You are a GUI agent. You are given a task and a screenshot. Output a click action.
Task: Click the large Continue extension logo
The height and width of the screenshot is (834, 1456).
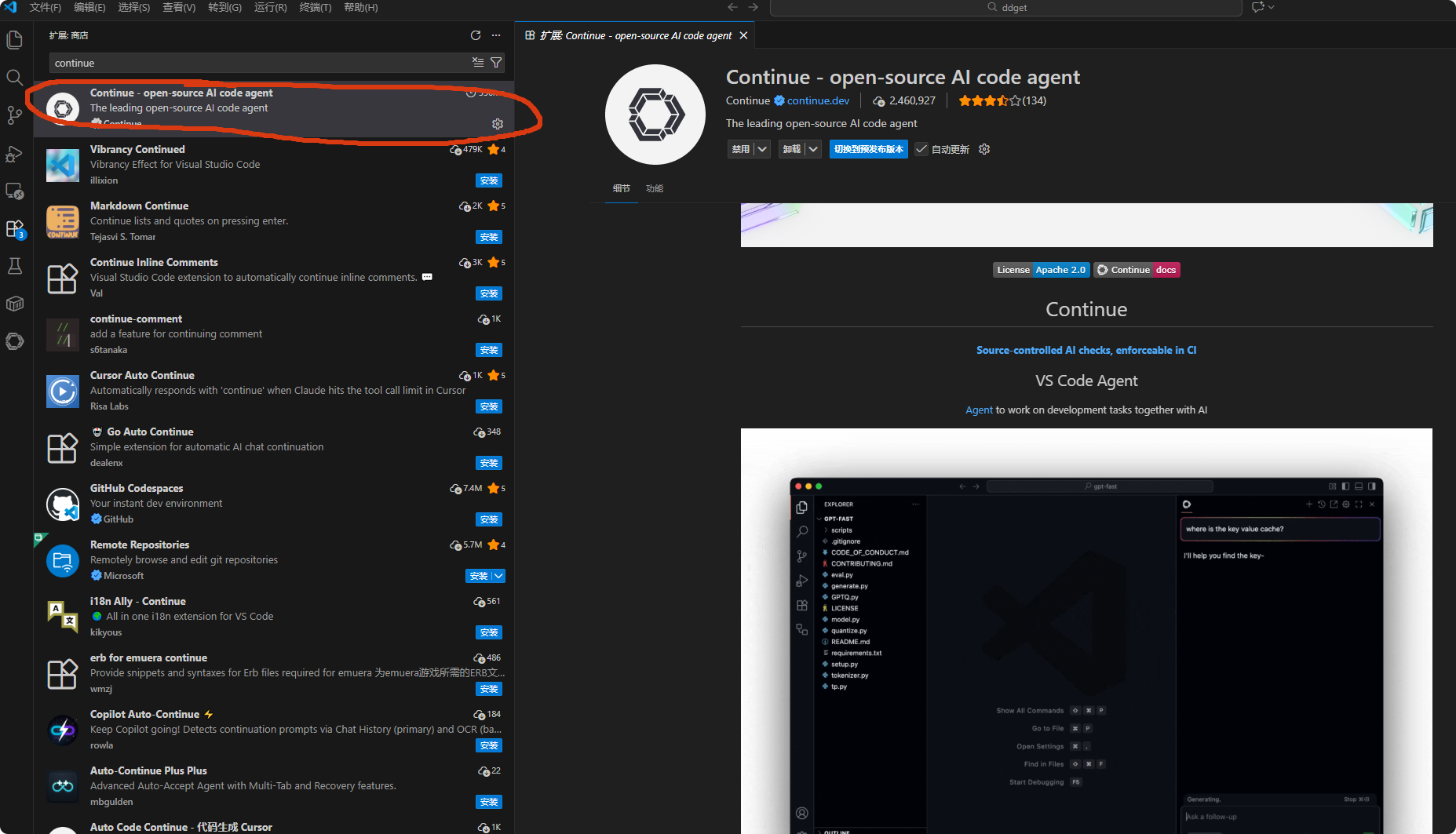(655, 115)
